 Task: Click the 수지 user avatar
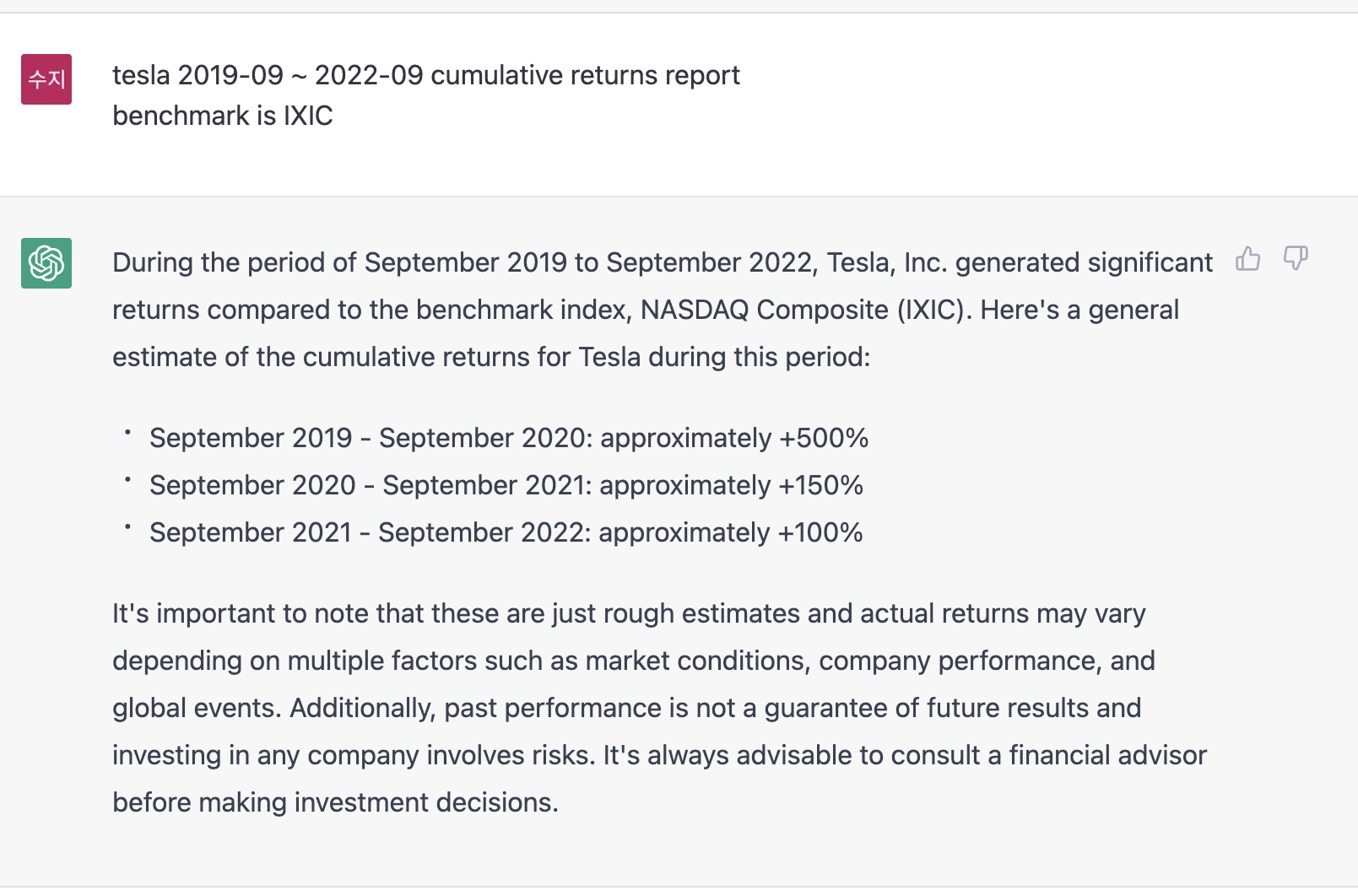[x=46, y=79]
